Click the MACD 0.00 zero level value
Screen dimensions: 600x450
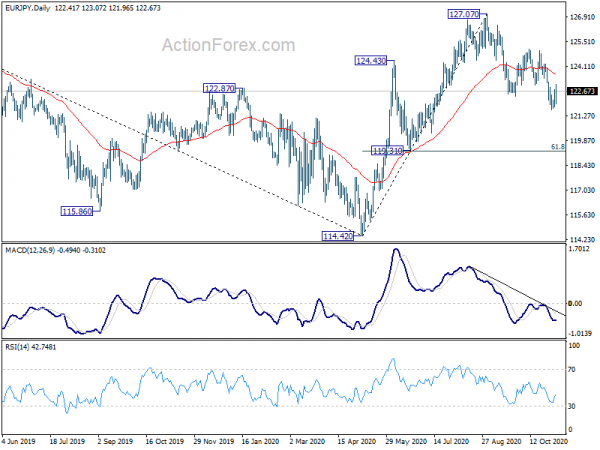[575, 303]
